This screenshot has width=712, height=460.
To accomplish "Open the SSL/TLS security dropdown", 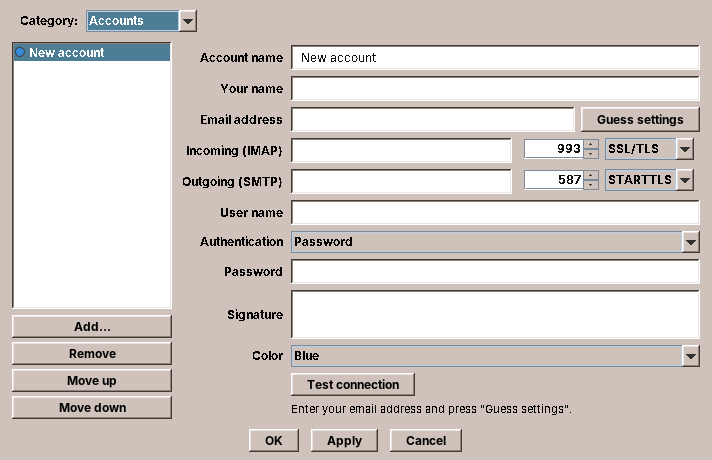I will point(649,149).
